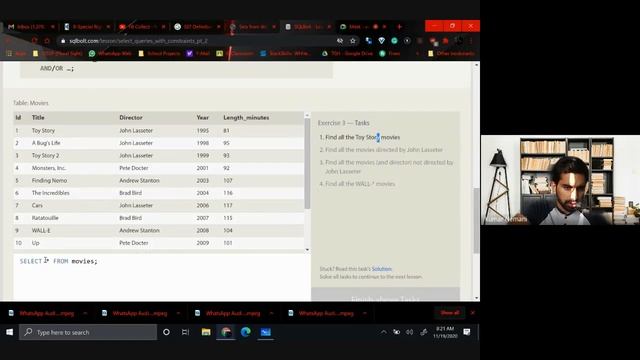
Task: Click the Title column header
Action: coord(38,118)
